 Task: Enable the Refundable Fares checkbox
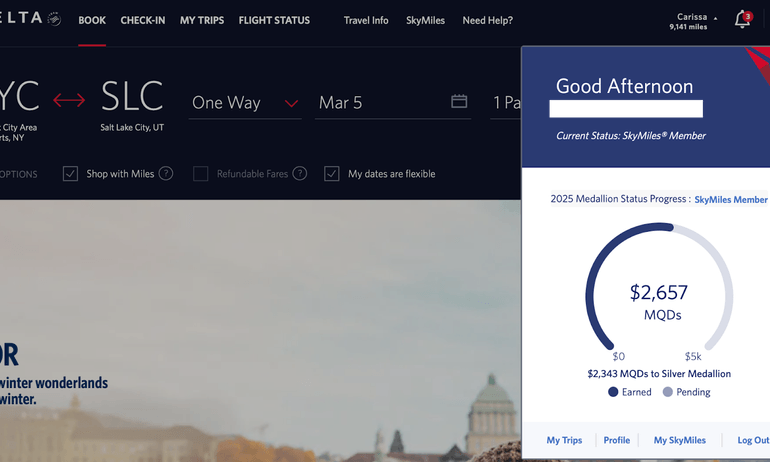(200, 174)
